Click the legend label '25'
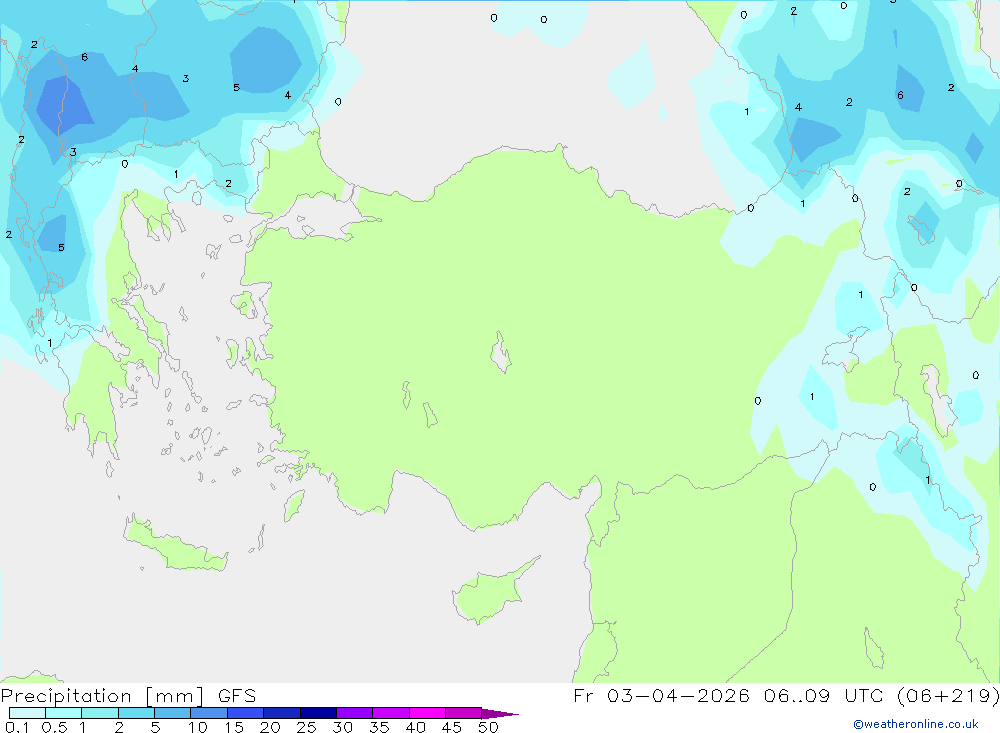Image resolution: width=1000 pixels, height=733 pixels. point(306,727)
